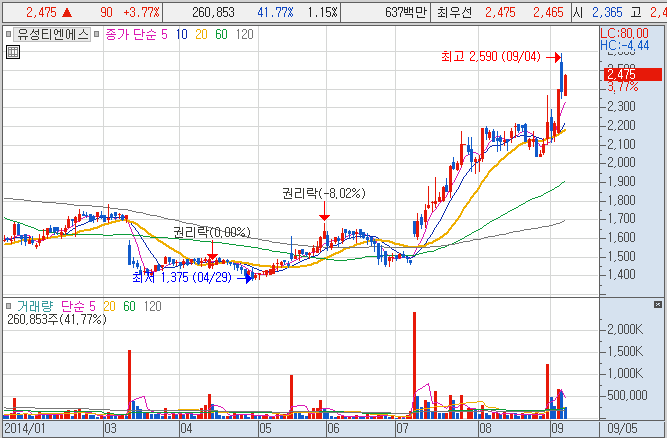Select the 종가 단순 moving average label

[x=131, y=34]
